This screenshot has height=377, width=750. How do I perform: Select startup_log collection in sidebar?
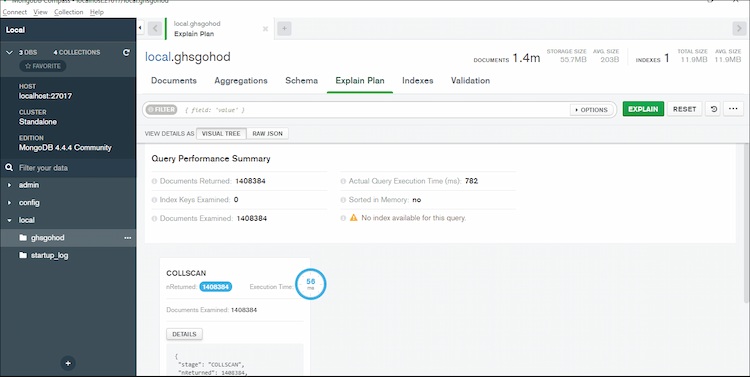click(68, 255)
